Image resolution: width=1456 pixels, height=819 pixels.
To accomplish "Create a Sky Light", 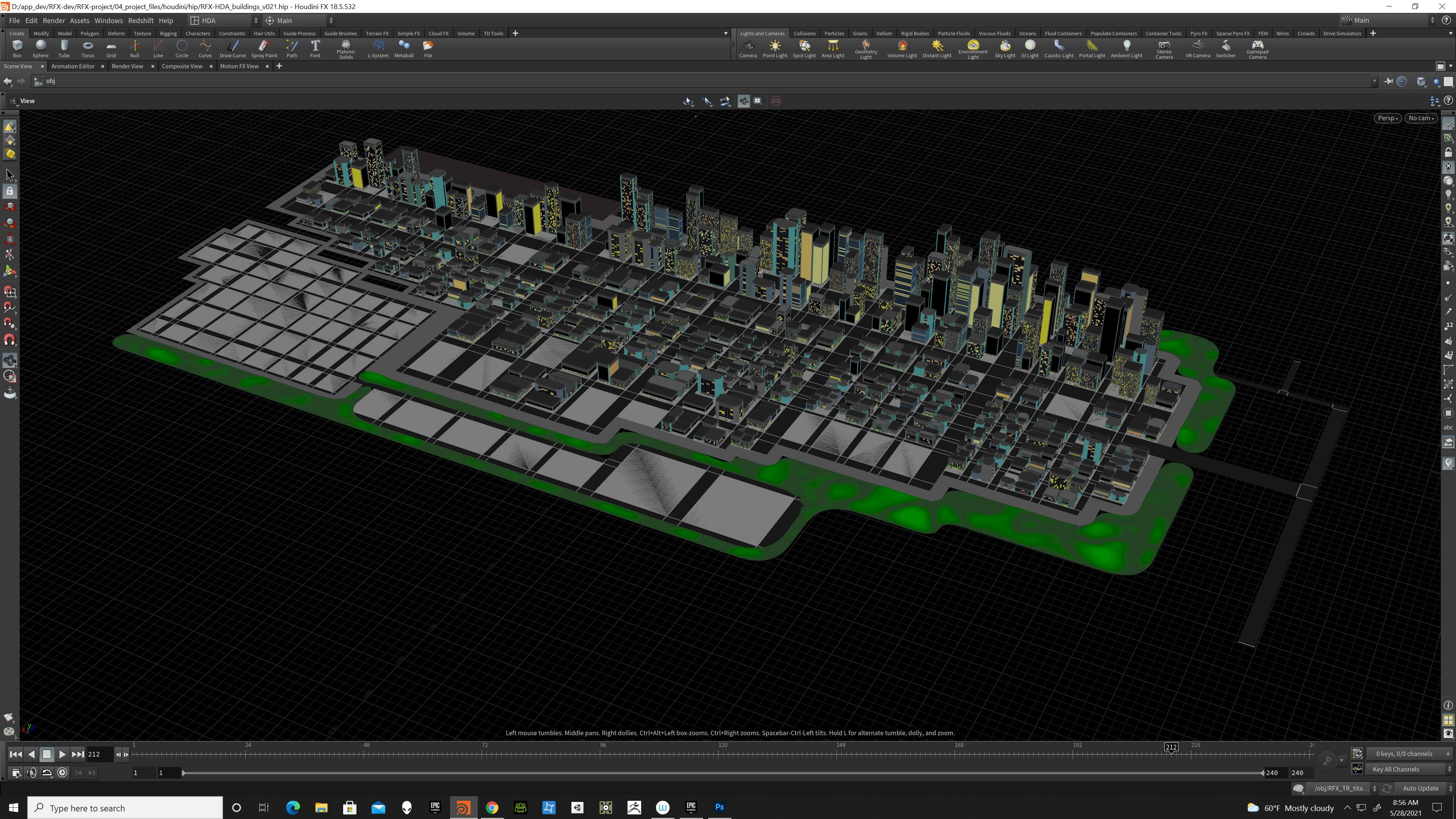I will point(1005,49).
